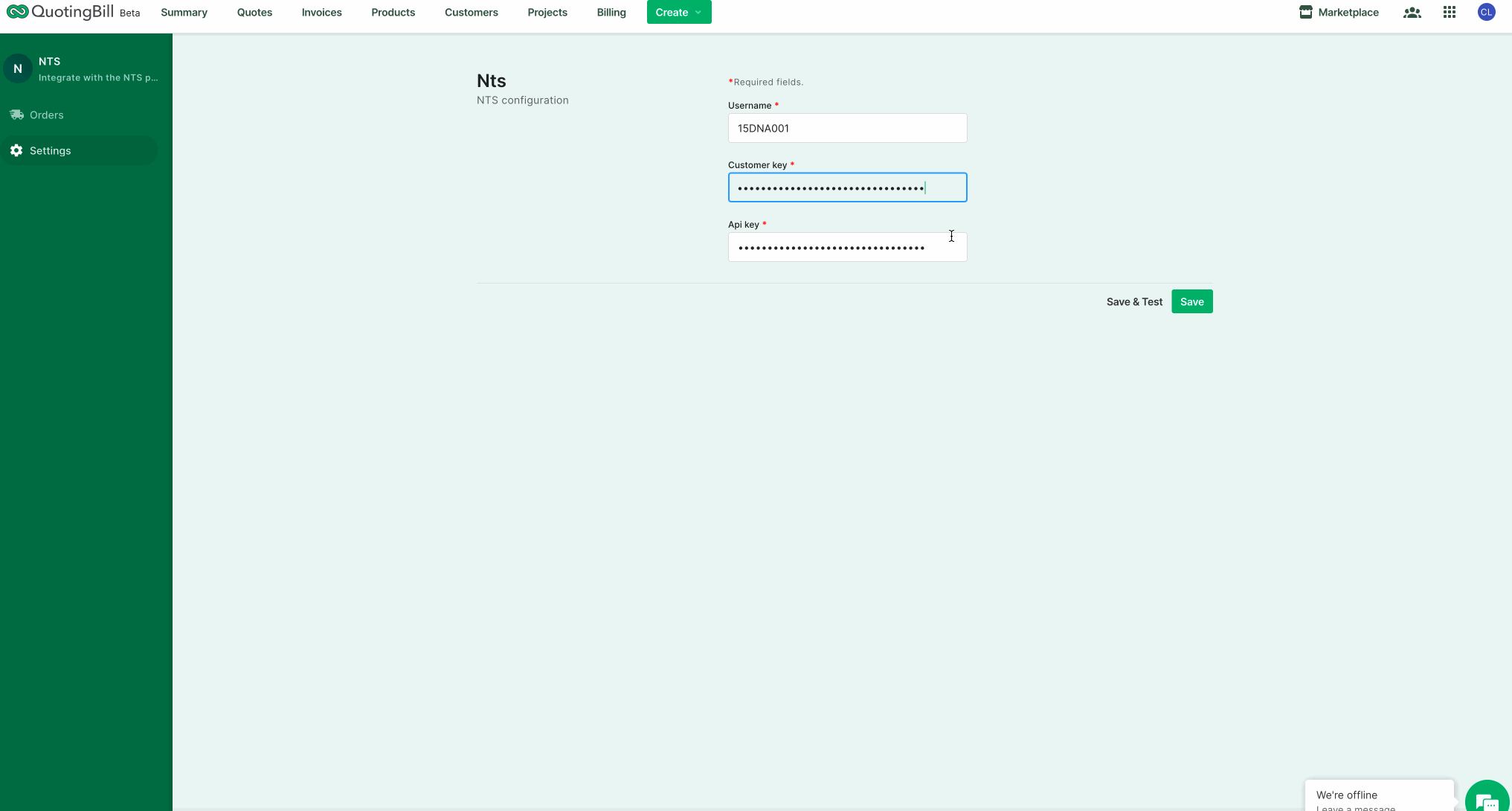The image size is (1512, 811).
Task: Open the live chat bubble icon
Action: 1486,801
